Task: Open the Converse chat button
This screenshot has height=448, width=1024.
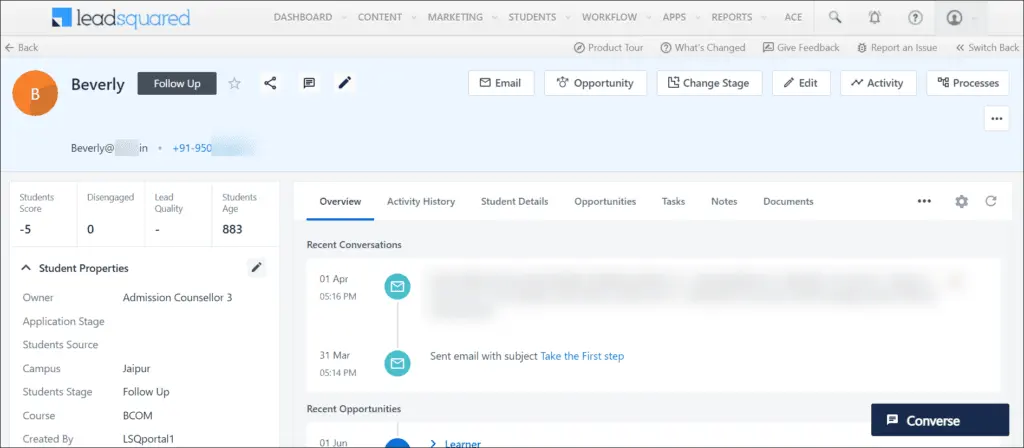Action: [940, 420]
